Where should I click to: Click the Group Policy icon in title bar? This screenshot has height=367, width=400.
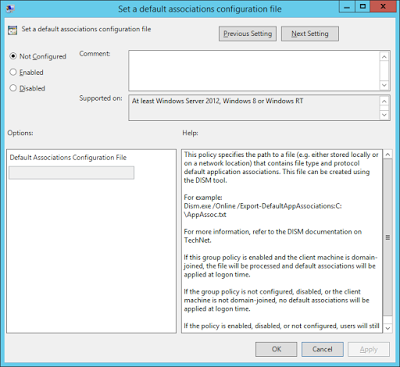tap(10, 8)
